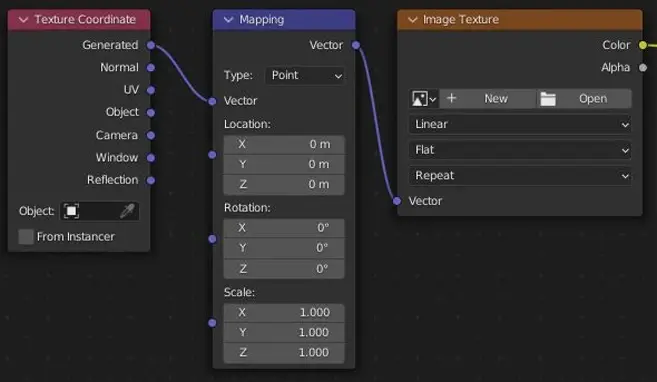The height and width of the screenshot is (382, 657).
Task: Click the Reflection output socket
Action: point(151,180)
